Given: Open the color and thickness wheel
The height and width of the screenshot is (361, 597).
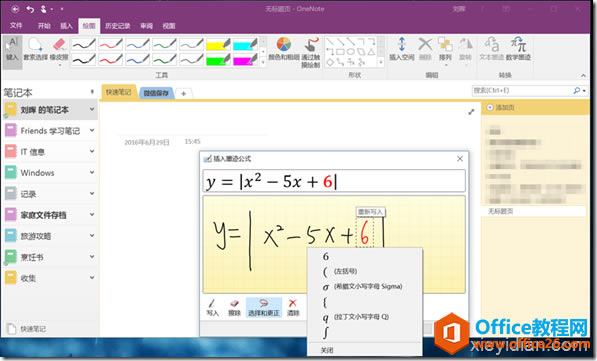Looking at the screenshot, I should click(284, 49).
